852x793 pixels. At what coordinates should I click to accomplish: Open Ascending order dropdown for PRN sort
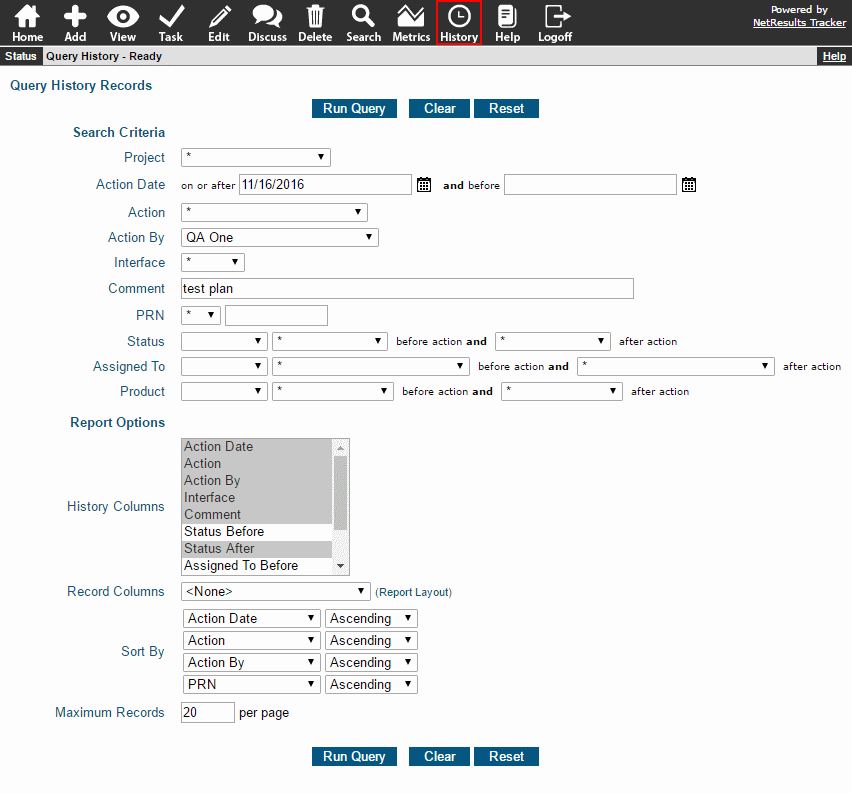pyautogui.click(x=371, y=684)
